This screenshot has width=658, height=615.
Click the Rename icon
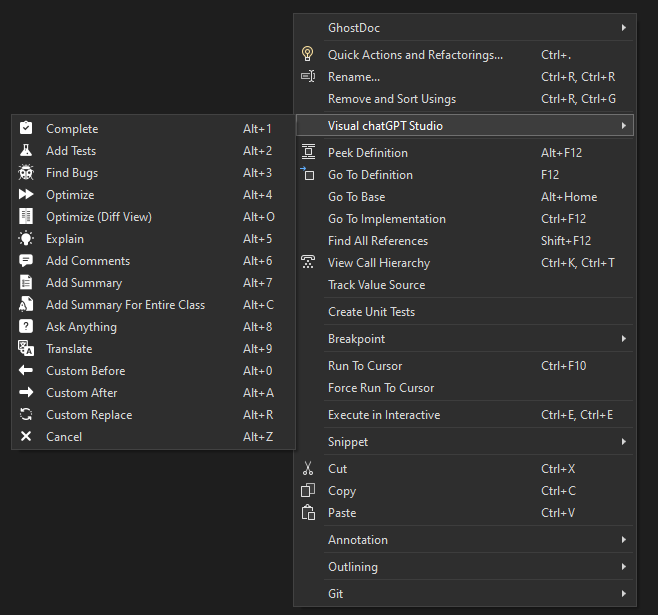pyautogui.click(x=308, y=76)
